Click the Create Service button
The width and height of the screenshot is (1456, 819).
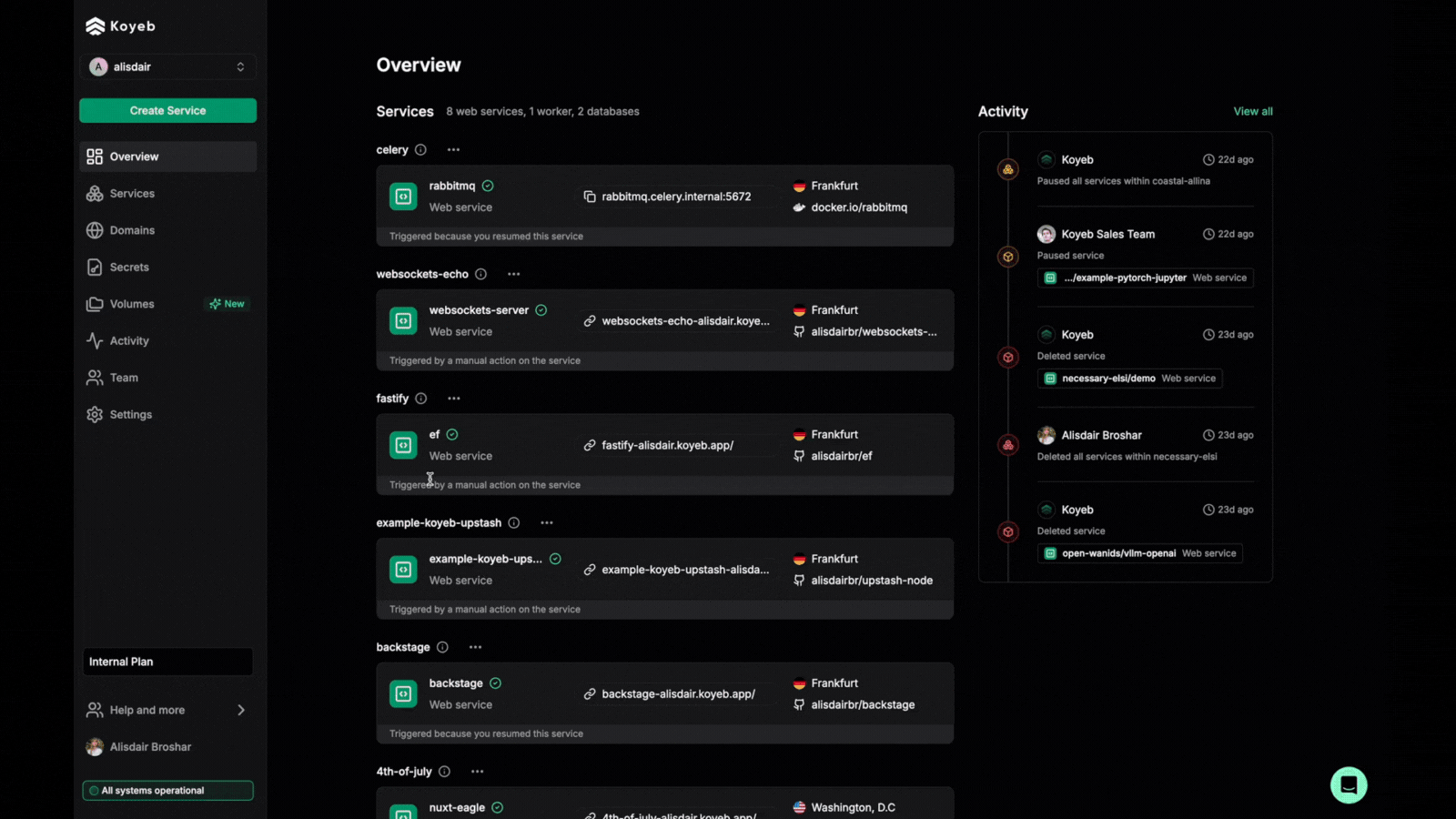pyautogui.click(x=167, y=111)
